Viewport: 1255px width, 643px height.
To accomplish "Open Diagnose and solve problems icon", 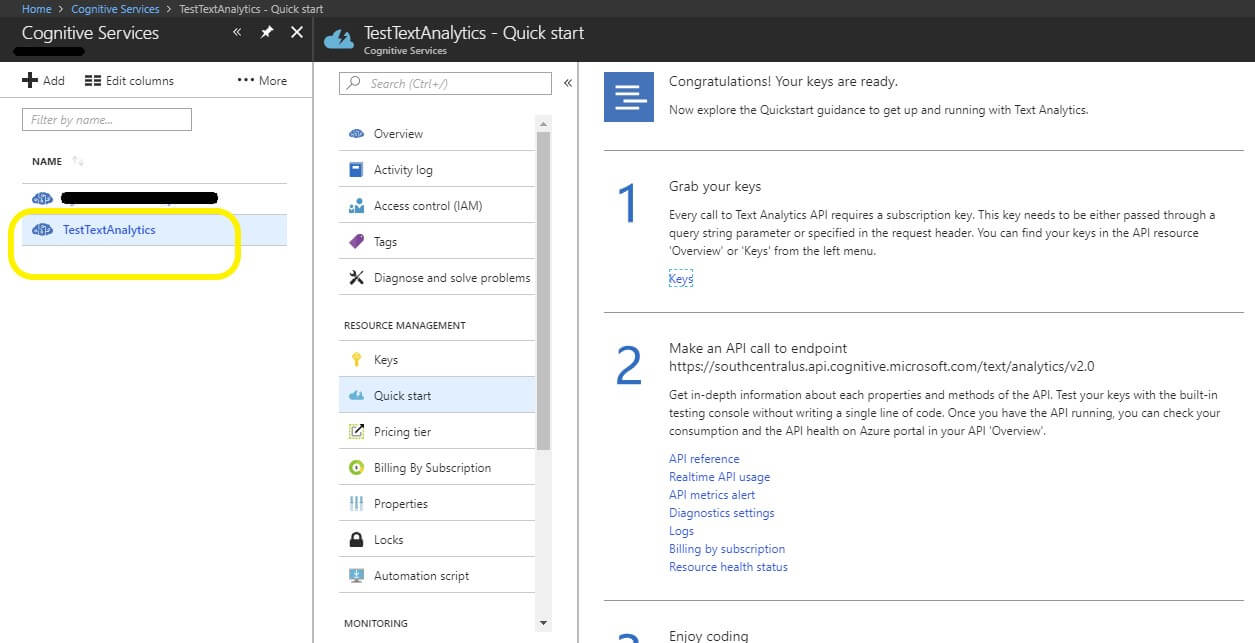I will coord(356,278).
